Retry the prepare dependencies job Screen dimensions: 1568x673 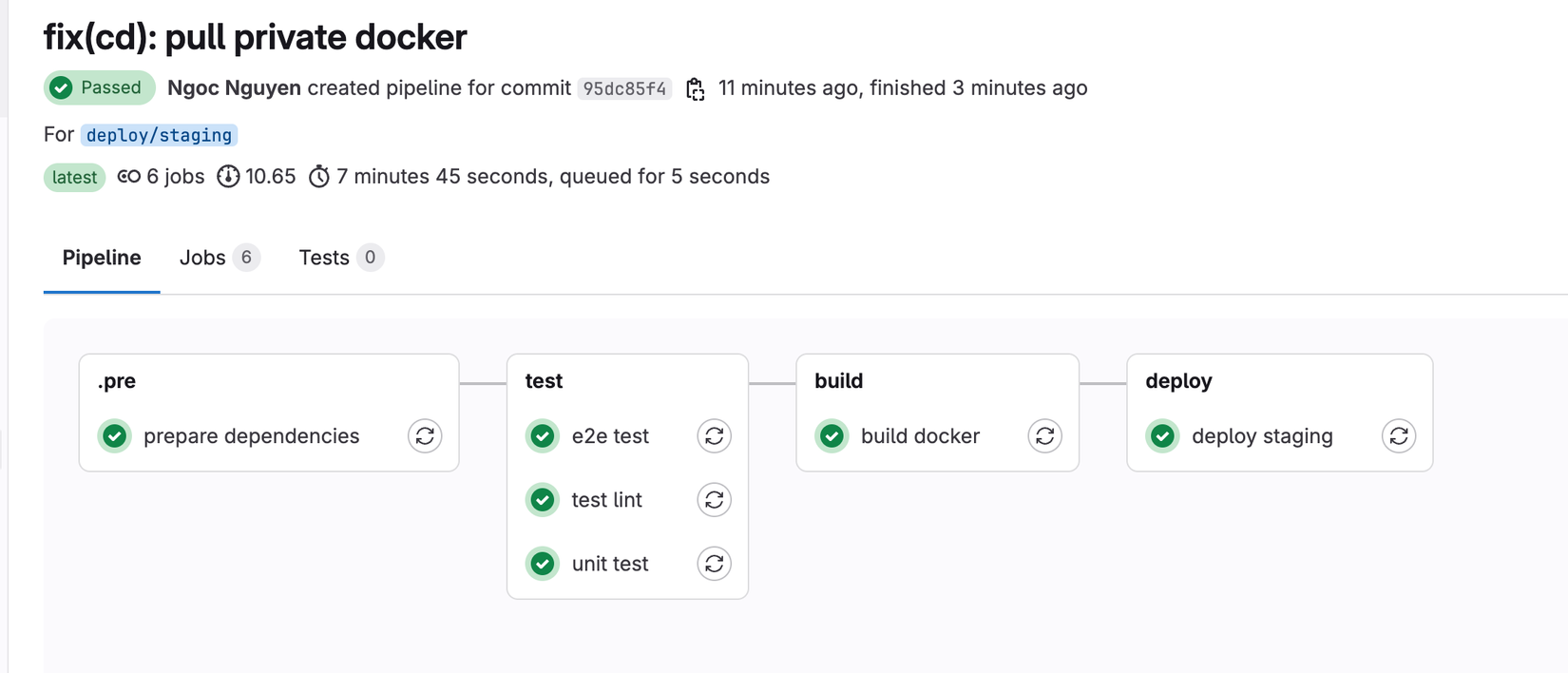pyautogui.click(x=425, y=436)
